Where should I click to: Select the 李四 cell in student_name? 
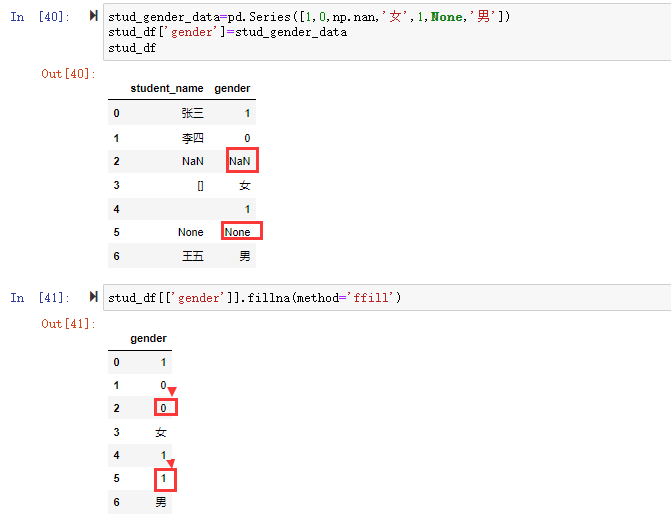coord(193,138)
